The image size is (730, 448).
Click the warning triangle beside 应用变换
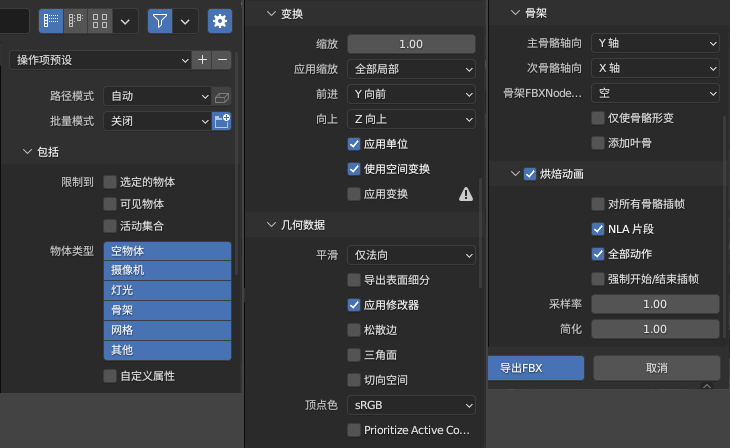click(x=466, y=194)
